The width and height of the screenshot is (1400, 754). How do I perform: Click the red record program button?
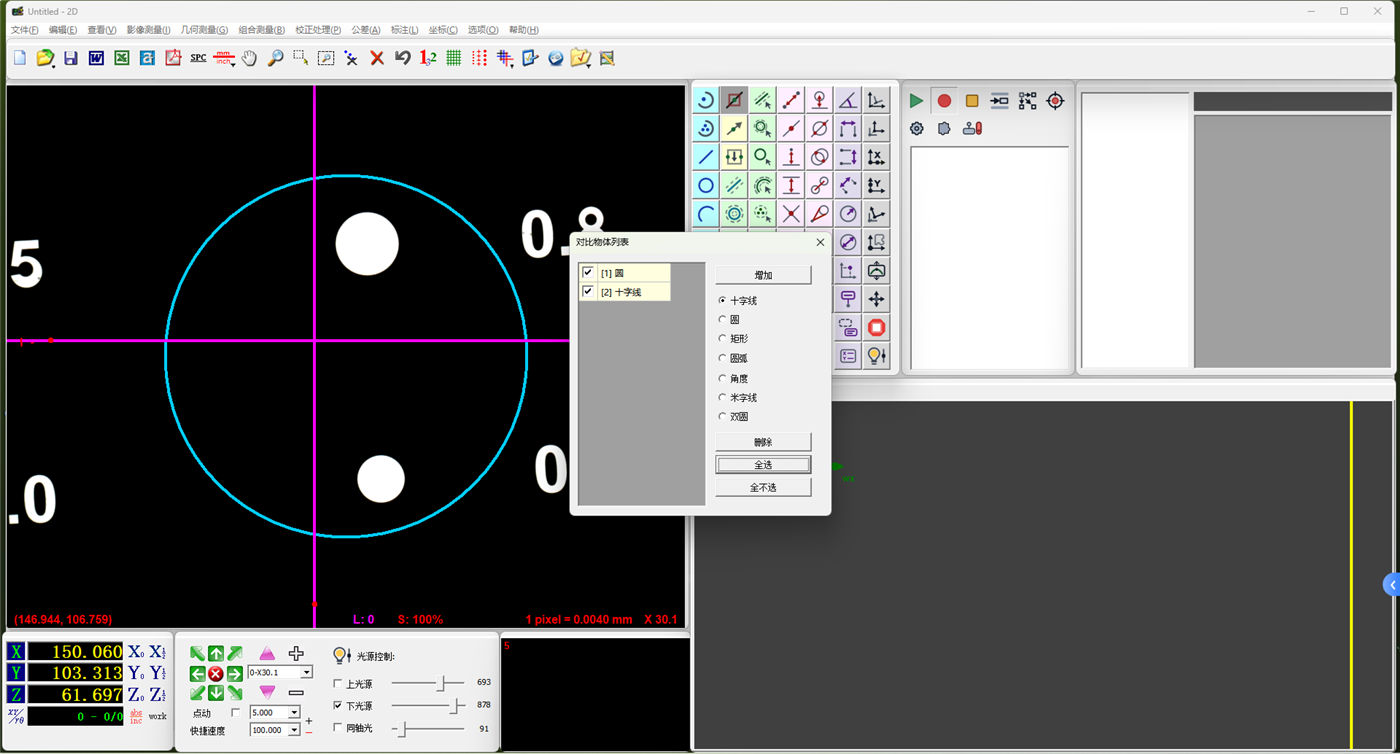click(944, 101)
